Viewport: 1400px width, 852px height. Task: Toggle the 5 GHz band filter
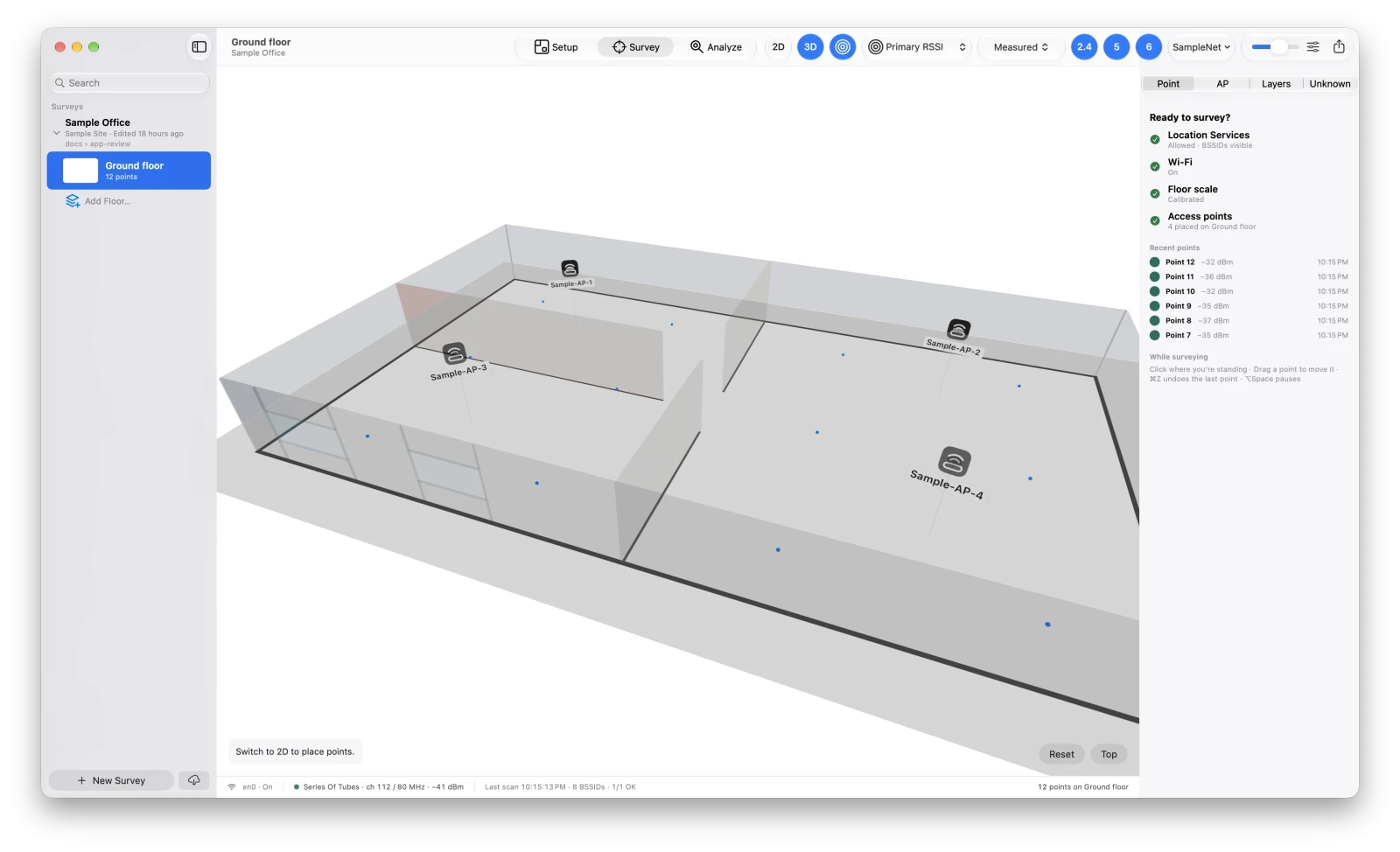(1116, 47)
